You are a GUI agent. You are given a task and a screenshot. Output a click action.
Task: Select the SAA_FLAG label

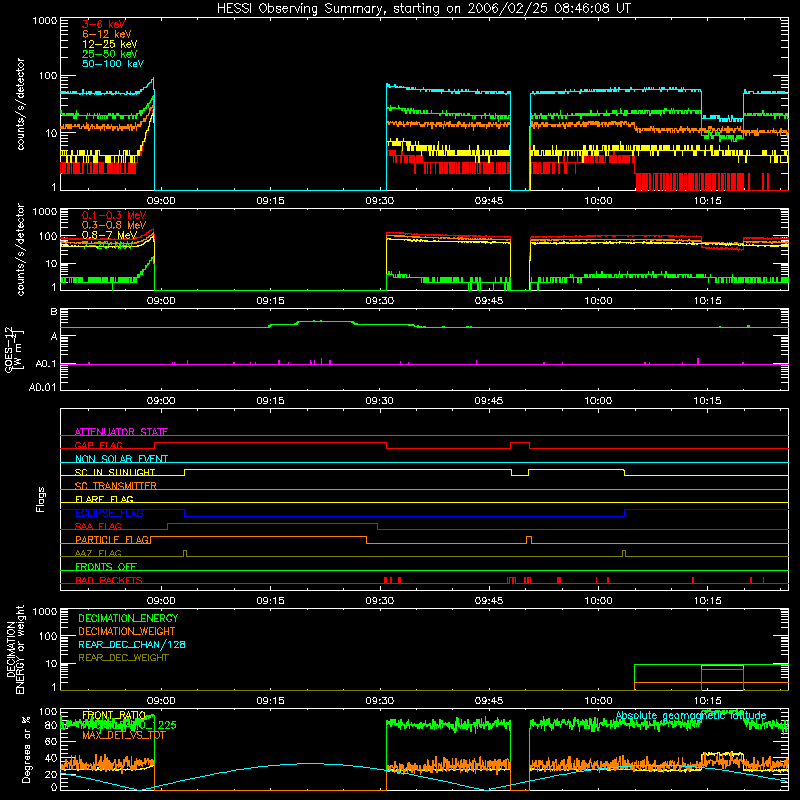pos(98,527)
